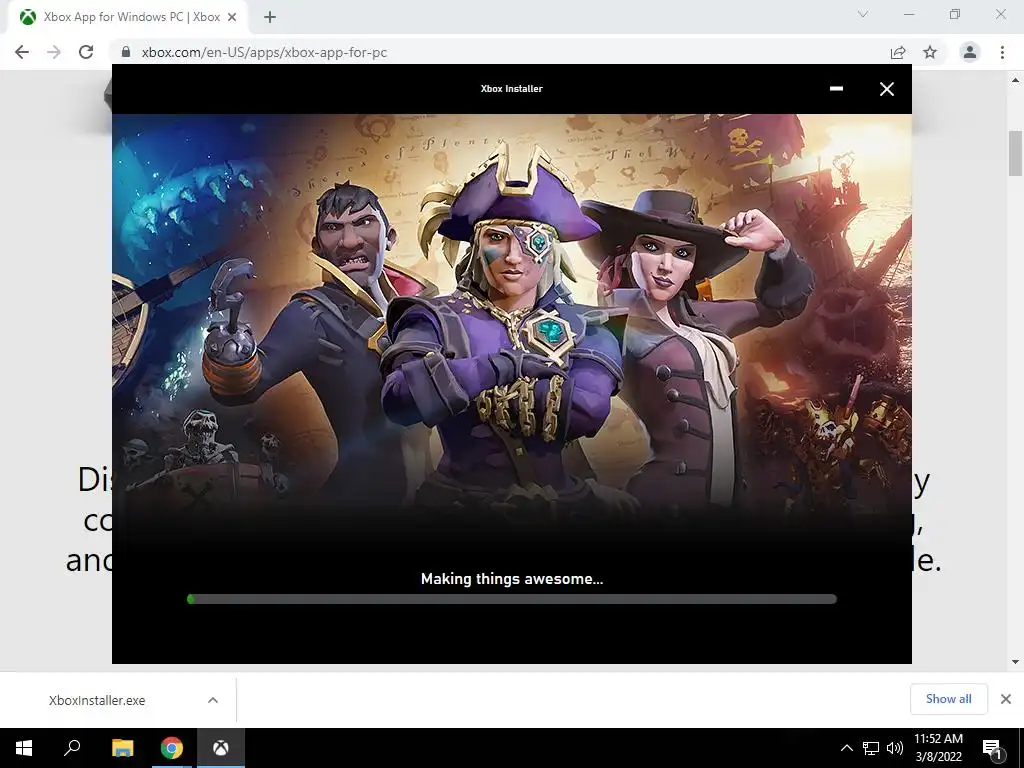Close the Xbox App browser tab

tap(232, 17)
